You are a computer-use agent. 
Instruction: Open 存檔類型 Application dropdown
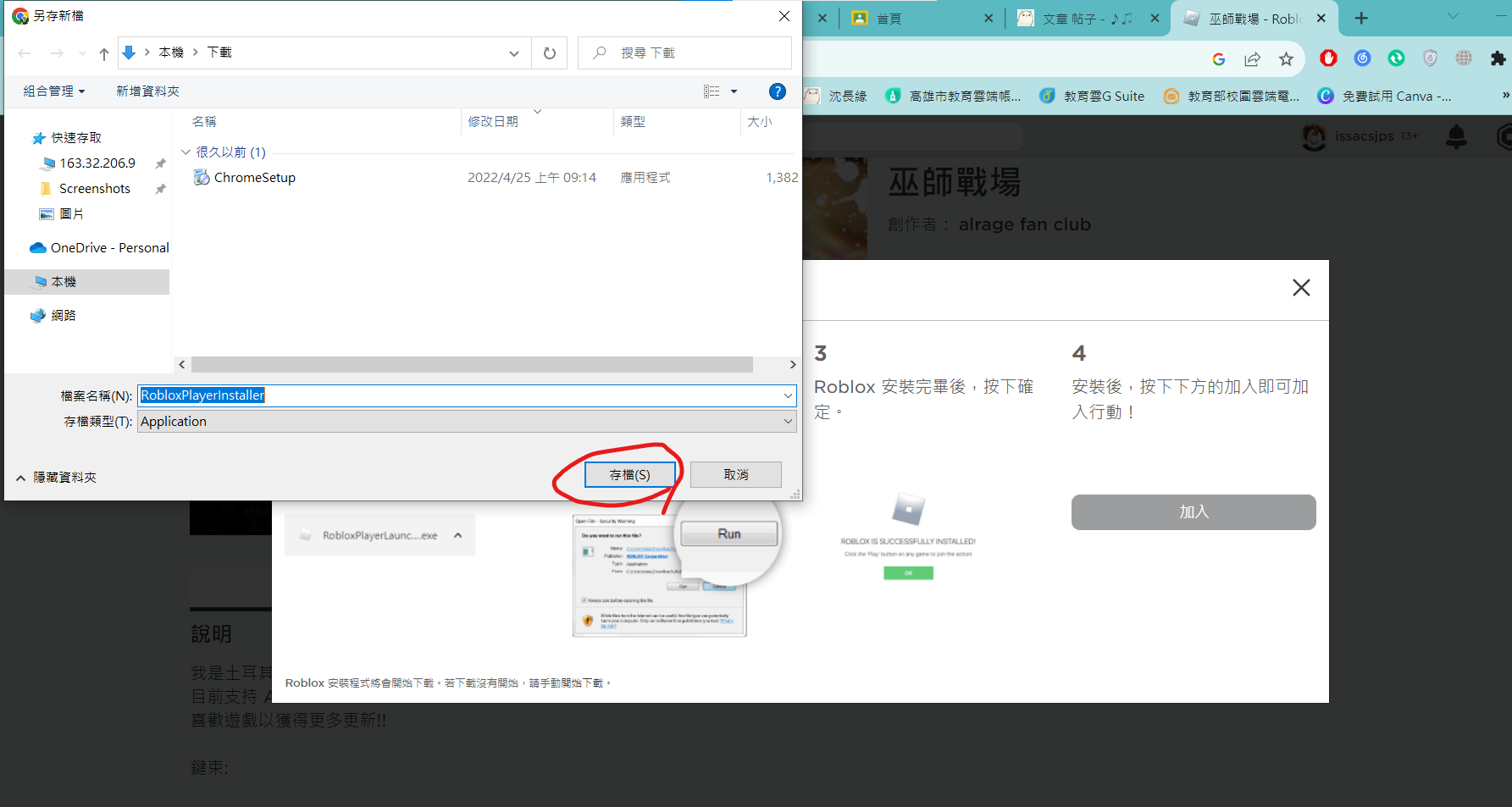(467, 422)
